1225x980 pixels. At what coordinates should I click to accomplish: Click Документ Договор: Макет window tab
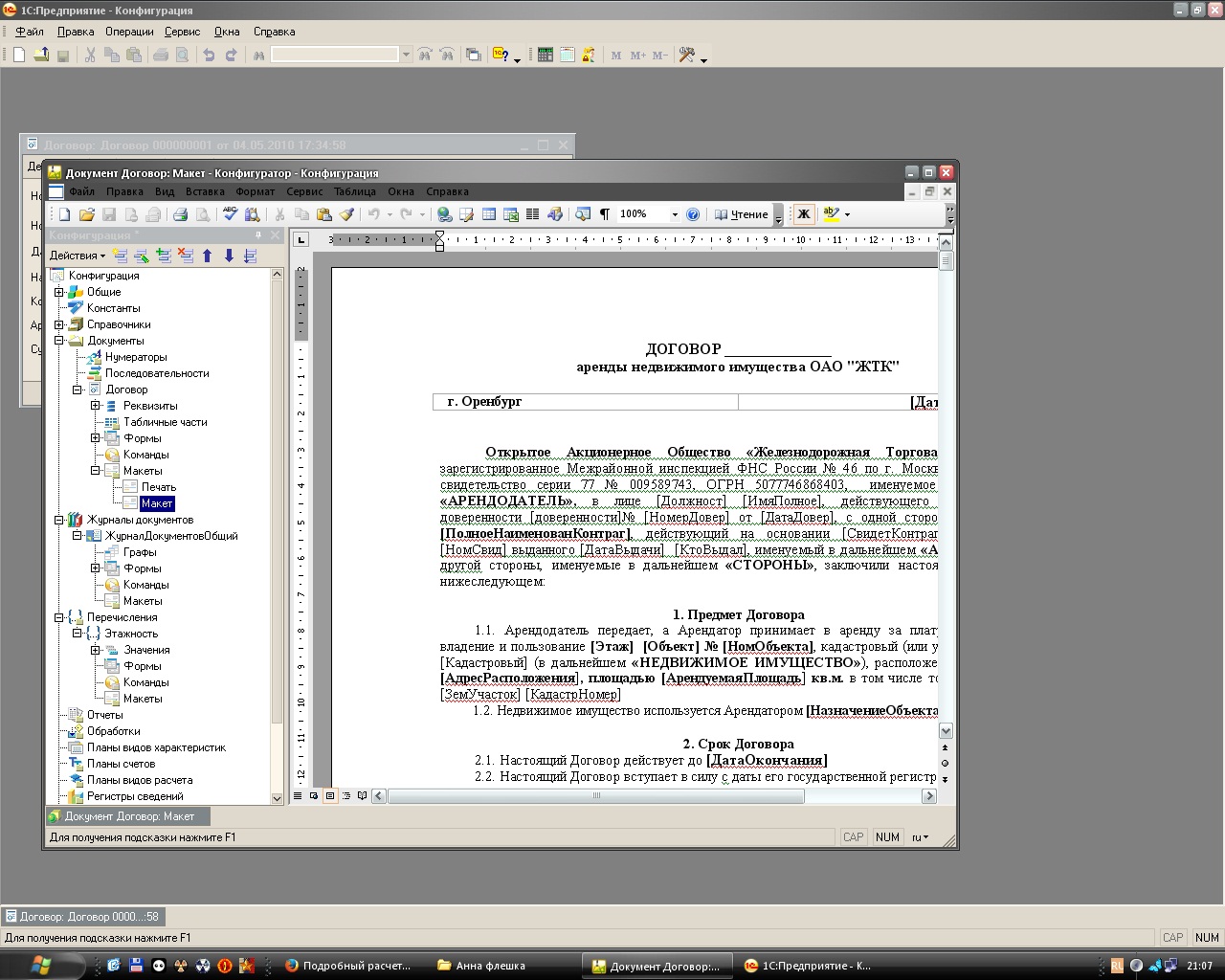[128, 816]
